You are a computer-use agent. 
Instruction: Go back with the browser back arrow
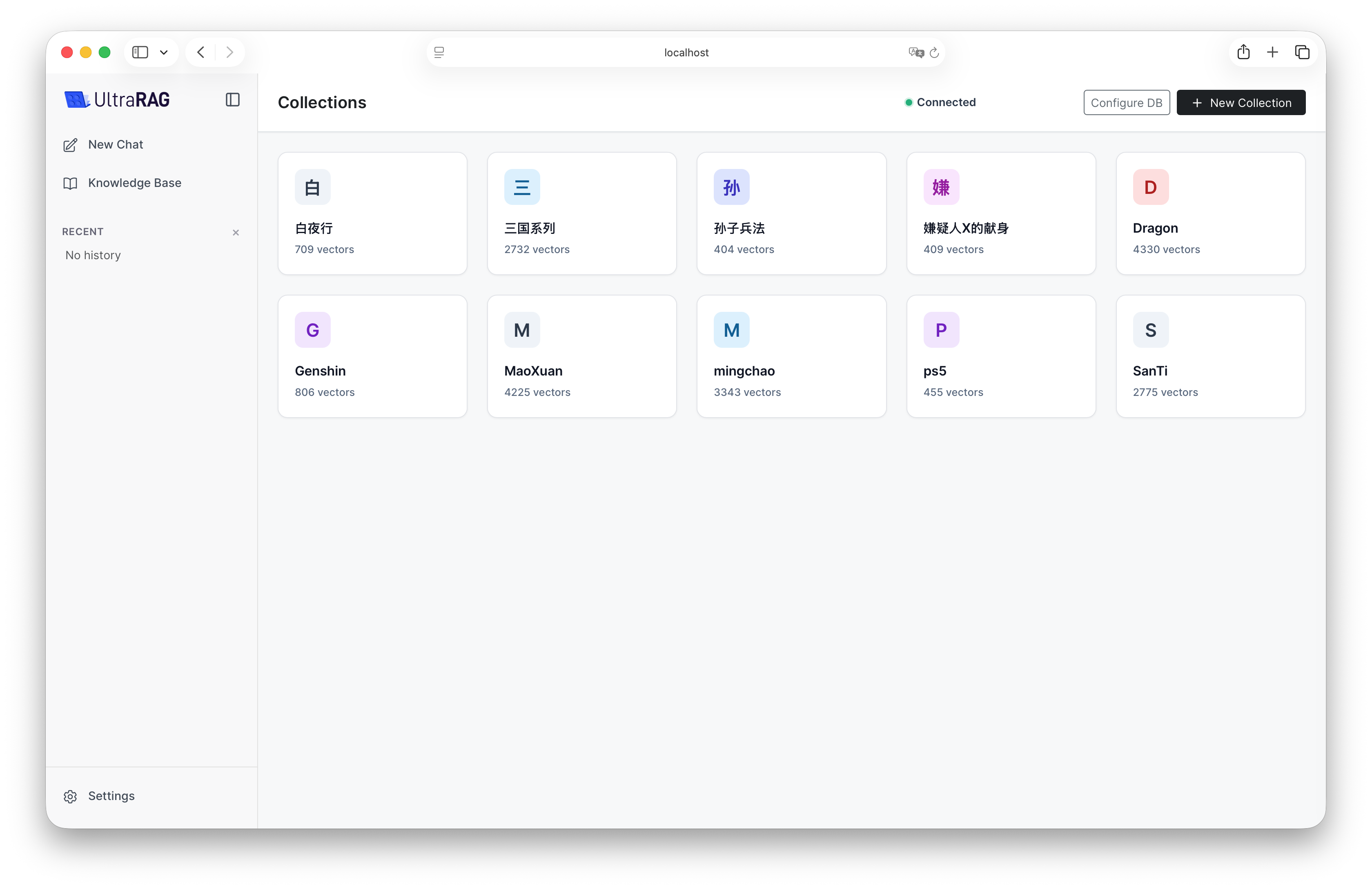(x=200, y=52)
